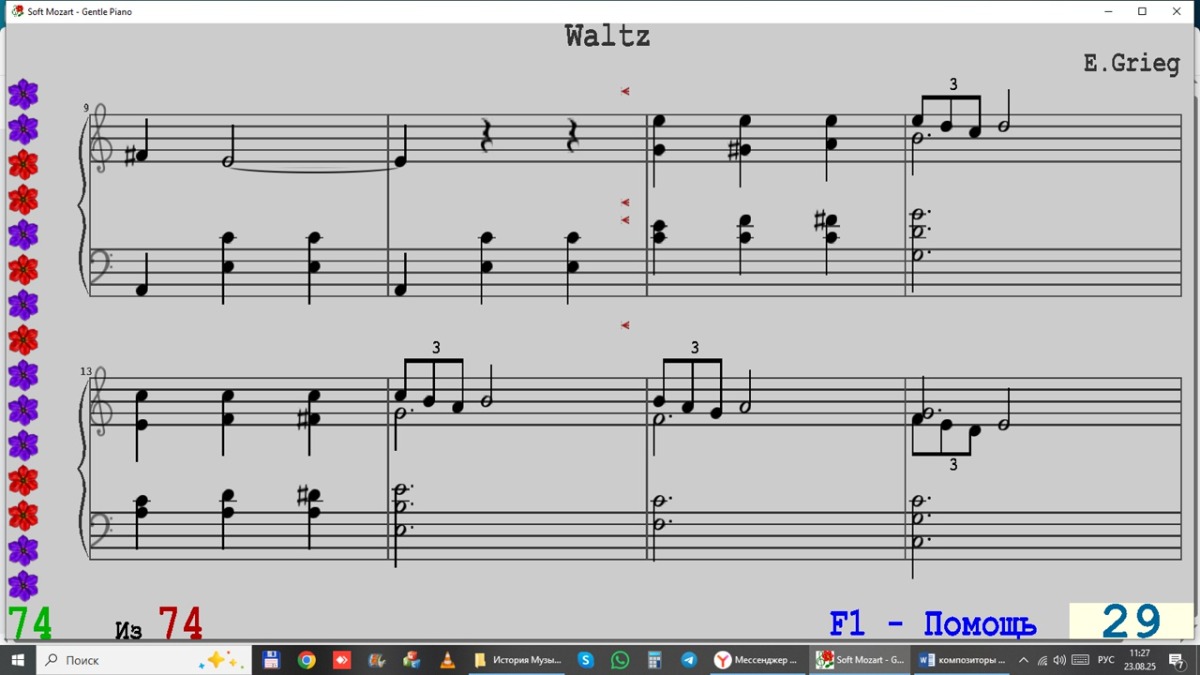Click the green score number 74
Image resolution: width=1200 pixels, height=675 pixels.
click(30, 623)
